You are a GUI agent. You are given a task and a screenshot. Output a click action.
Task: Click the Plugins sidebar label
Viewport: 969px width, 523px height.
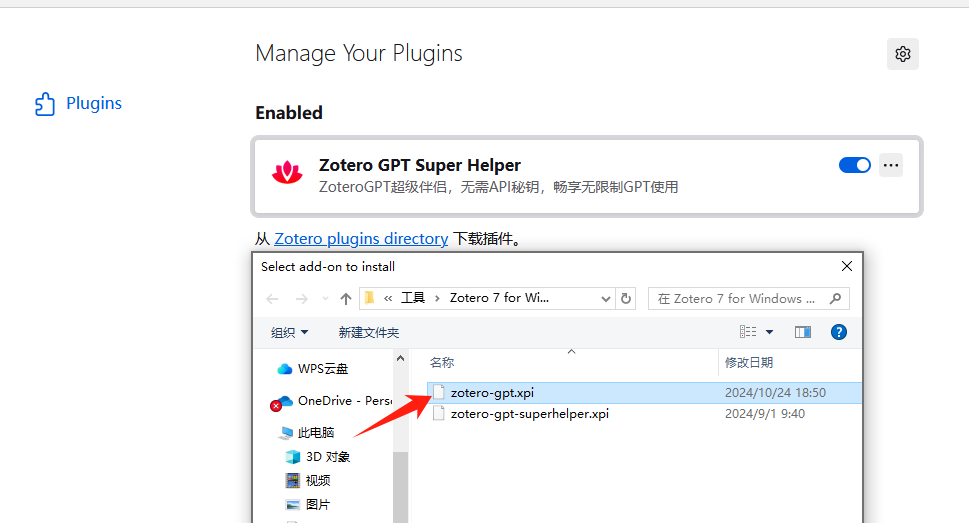coord(94,103)
